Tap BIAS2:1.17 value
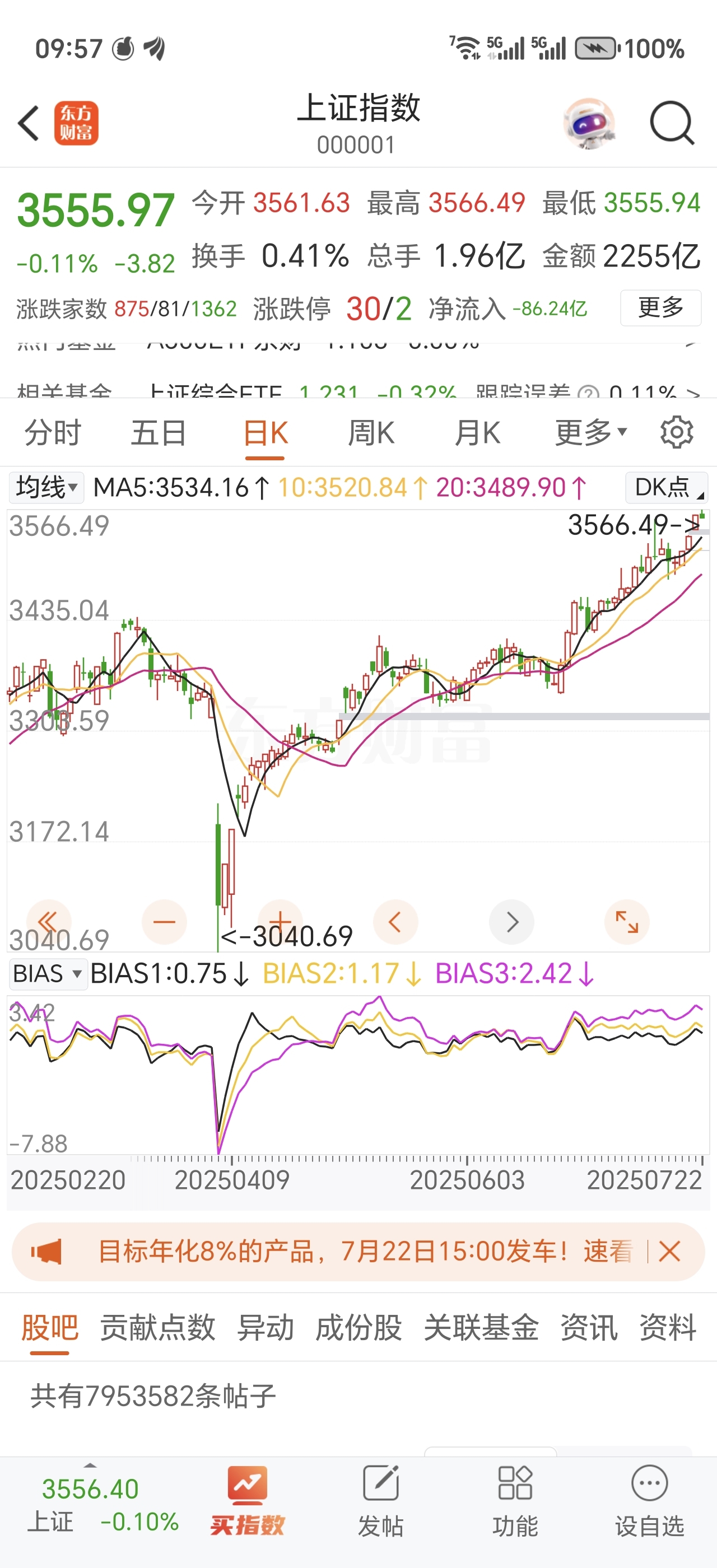The height and width of the screenshot is (1568, 717). (342, 973)
